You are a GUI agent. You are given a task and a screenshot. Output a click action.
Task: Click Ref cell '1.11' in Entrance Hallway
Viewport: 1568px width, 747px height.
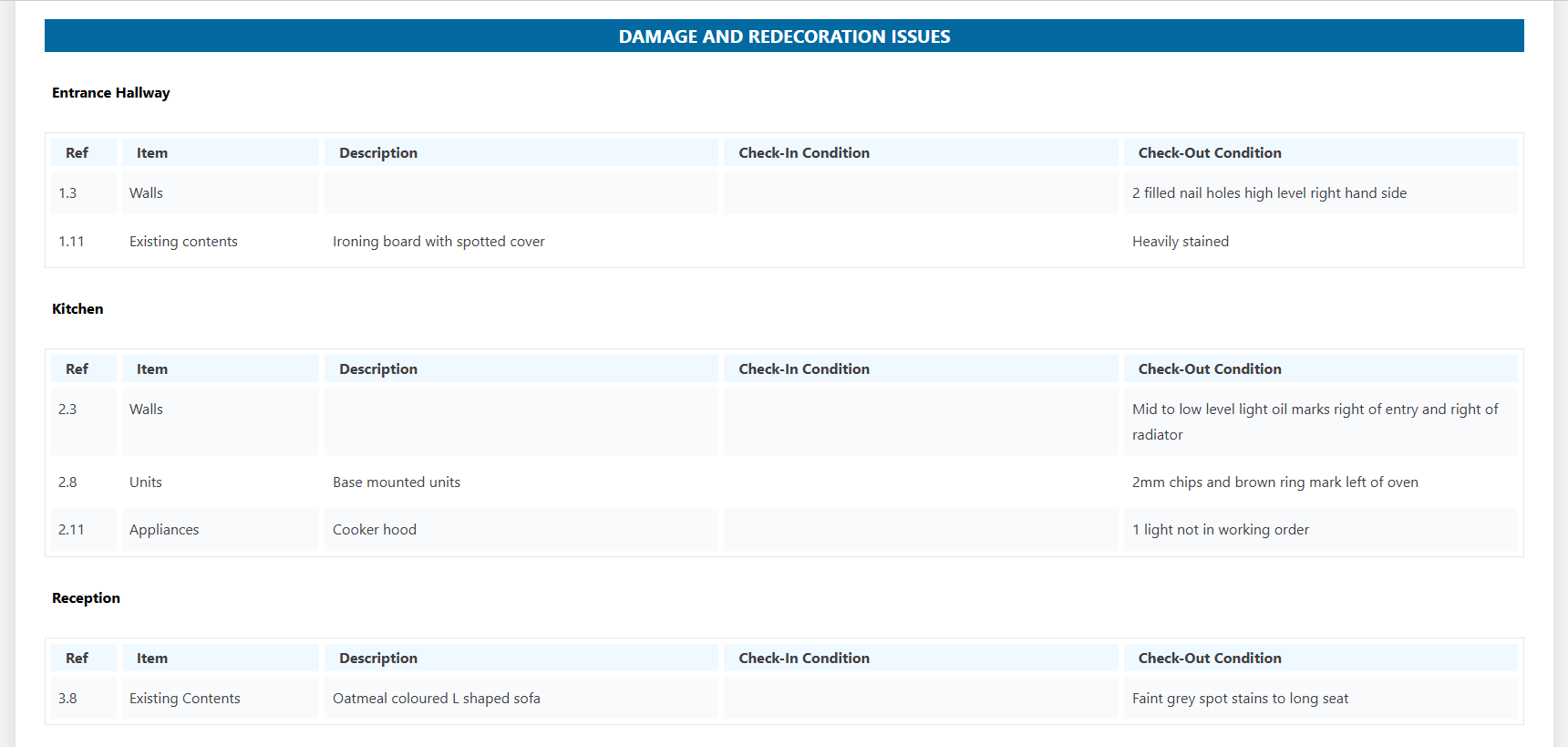[x=83, y=242]
